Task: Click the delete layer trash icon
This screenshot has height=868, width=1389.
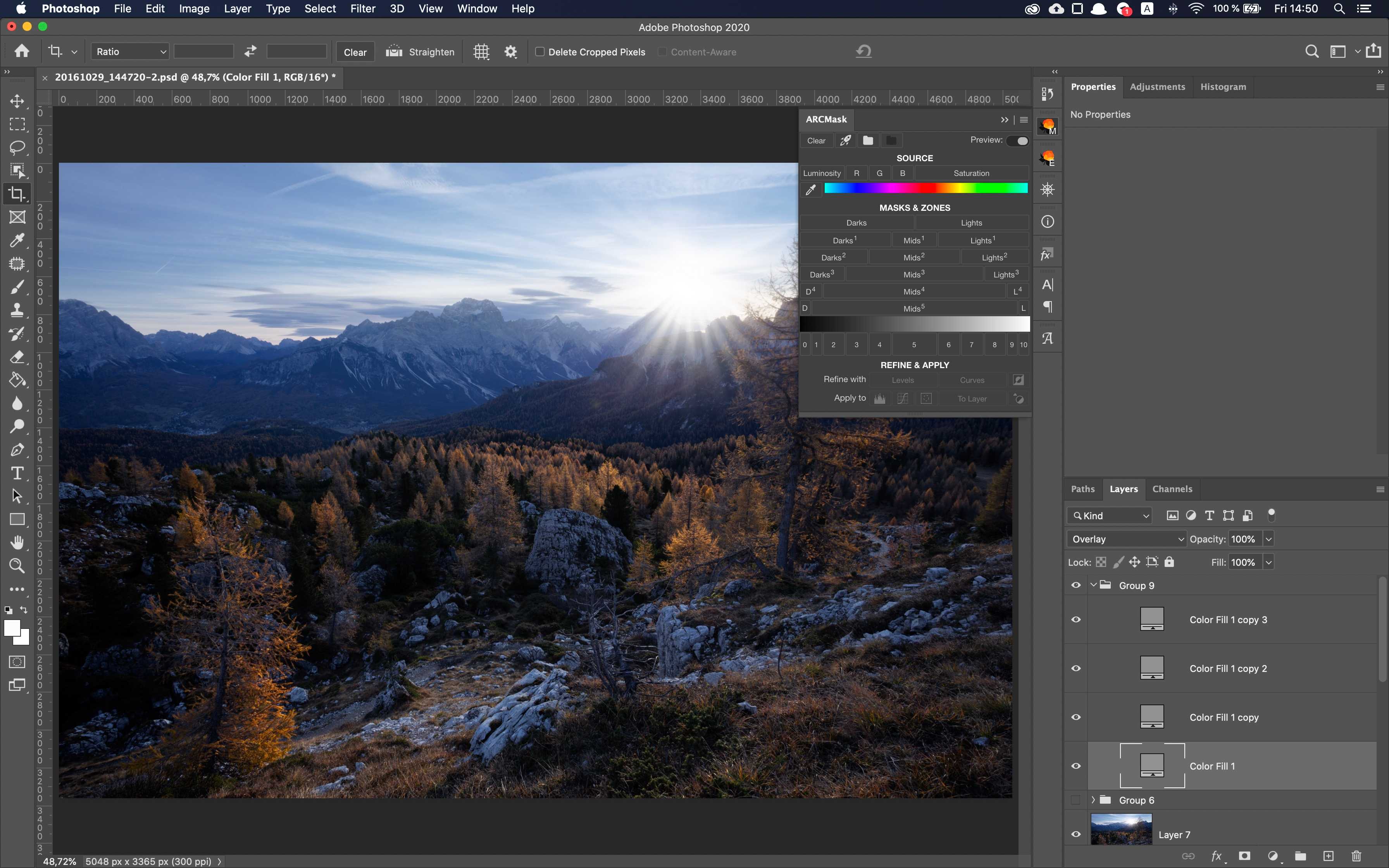Action: click(x=1356, y=856)
